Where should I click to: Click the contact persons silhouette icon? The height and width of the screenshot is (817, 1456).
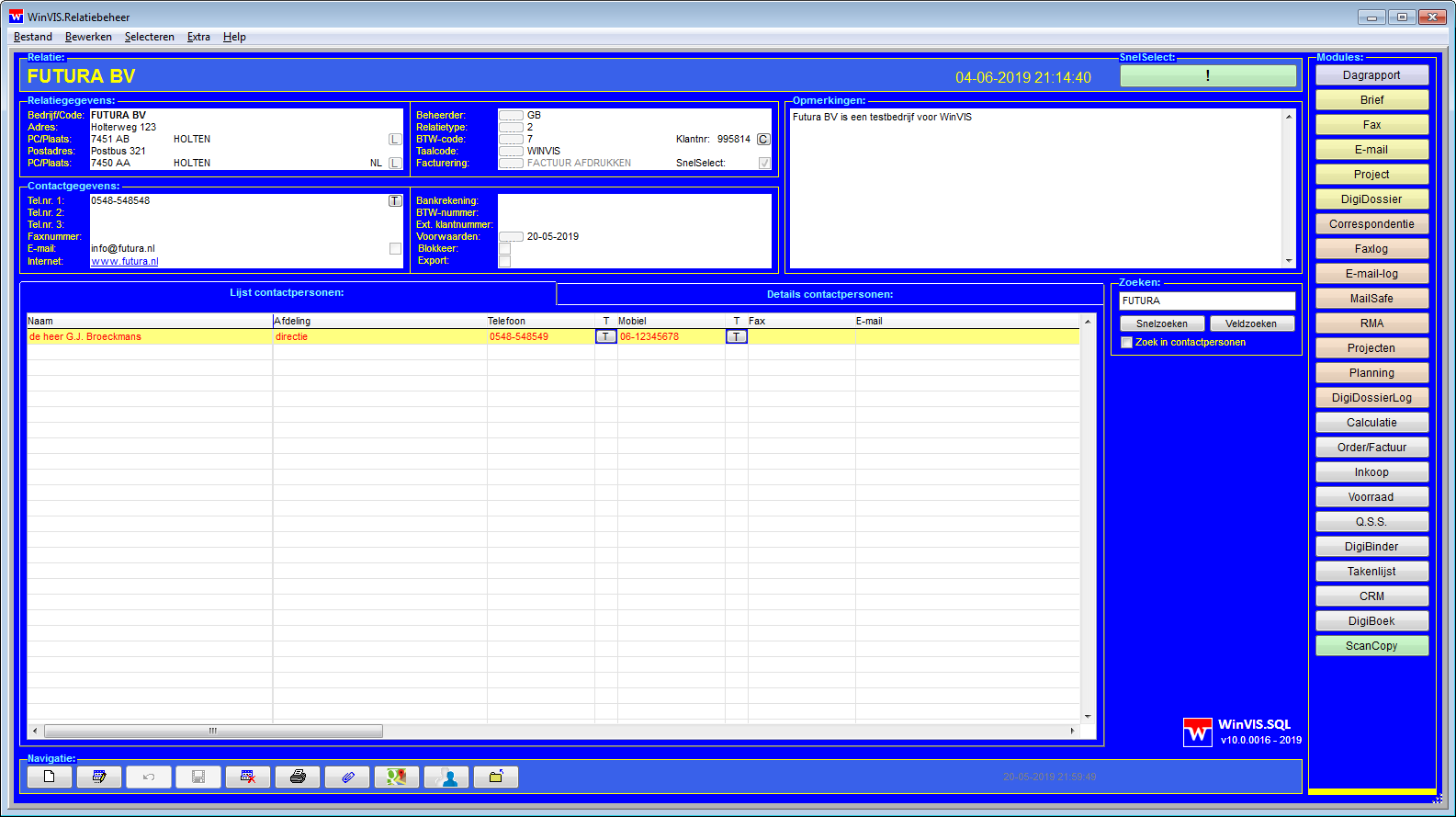coord(447,777)
